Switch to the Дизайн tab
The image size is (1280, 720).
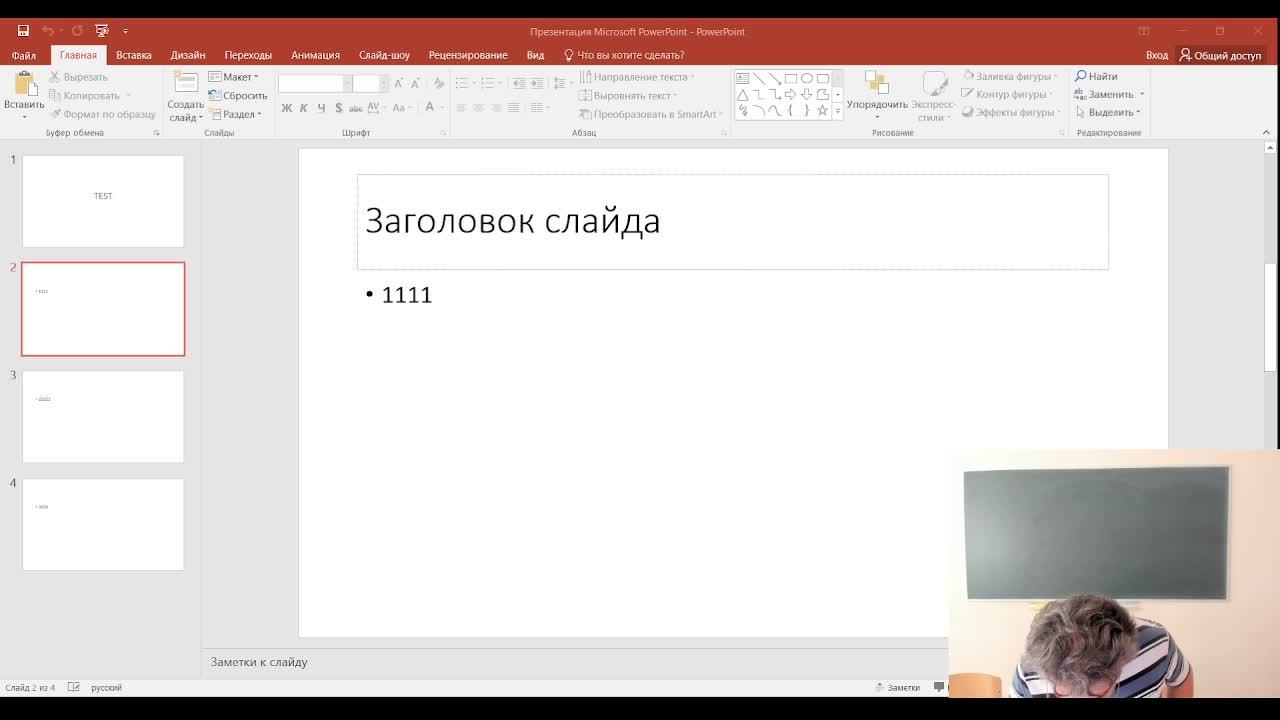click(187, 55)
